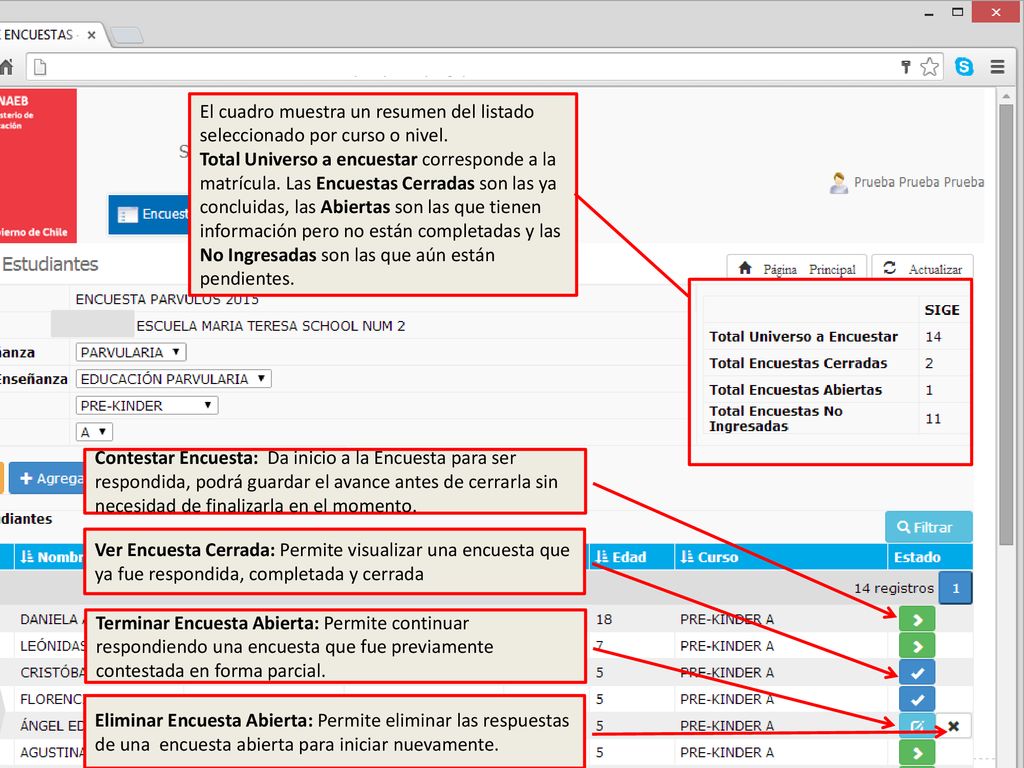Open the EDUCACIÓN PARVULARIA dropdown

(173, 379)
